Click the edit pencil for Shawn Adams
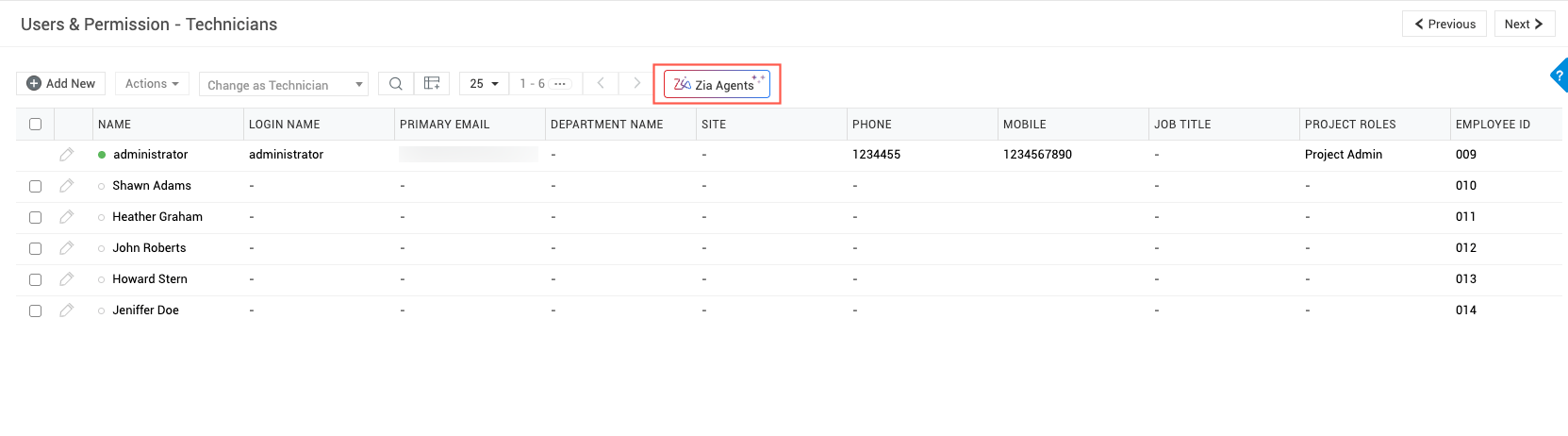This screenshot has height=436, width=1568. point(66,186)
